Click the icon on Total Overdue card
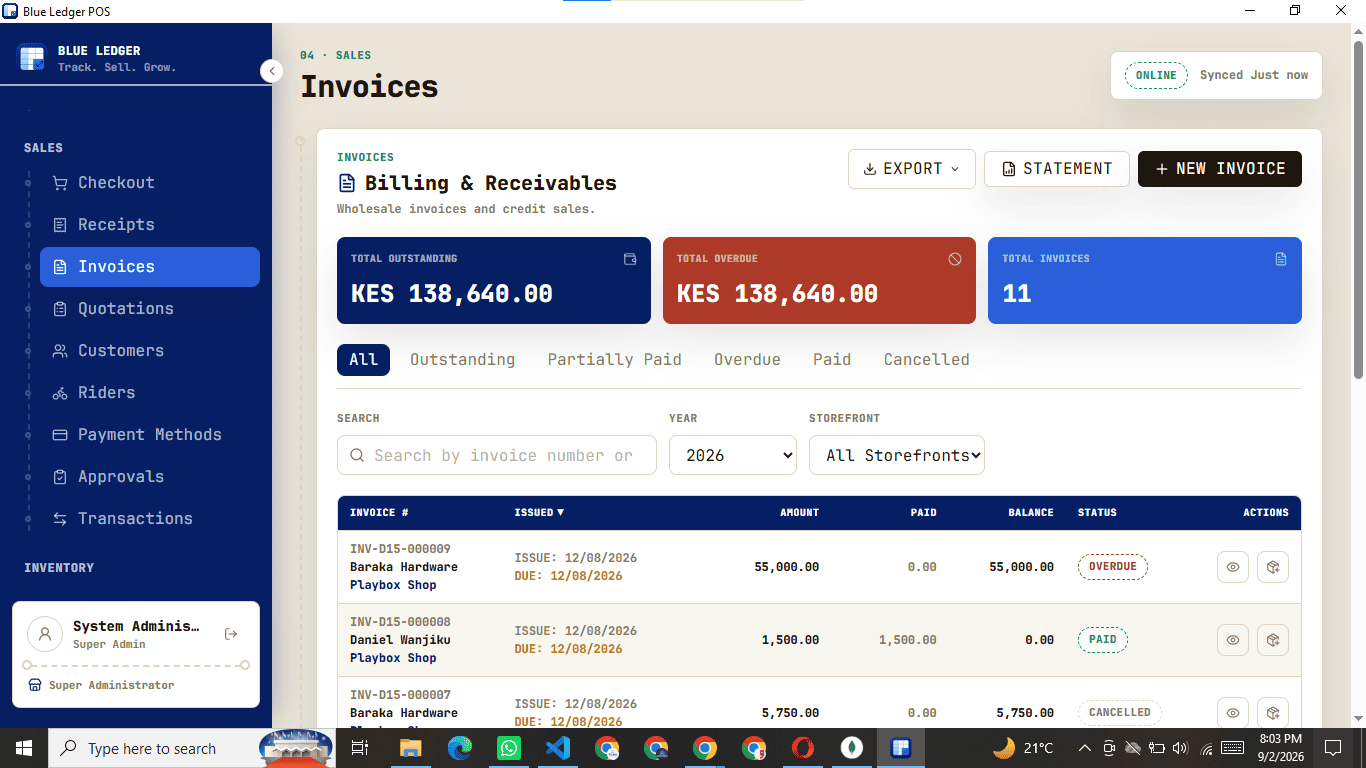The height and width of the screenshot is (768, 1366). click(x=955, y=259)
